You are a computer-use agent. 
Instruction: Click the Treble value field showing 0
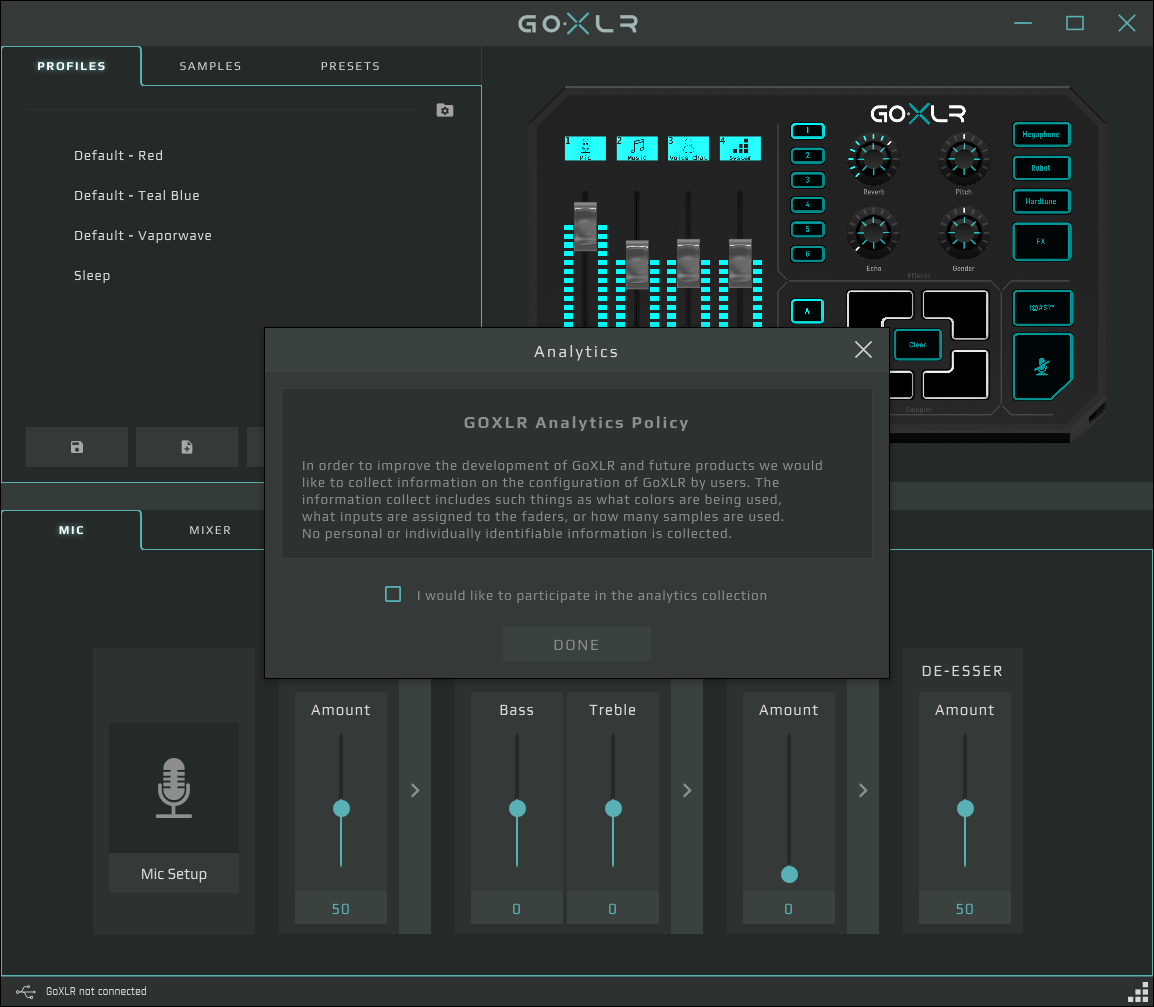coord(612,908)
